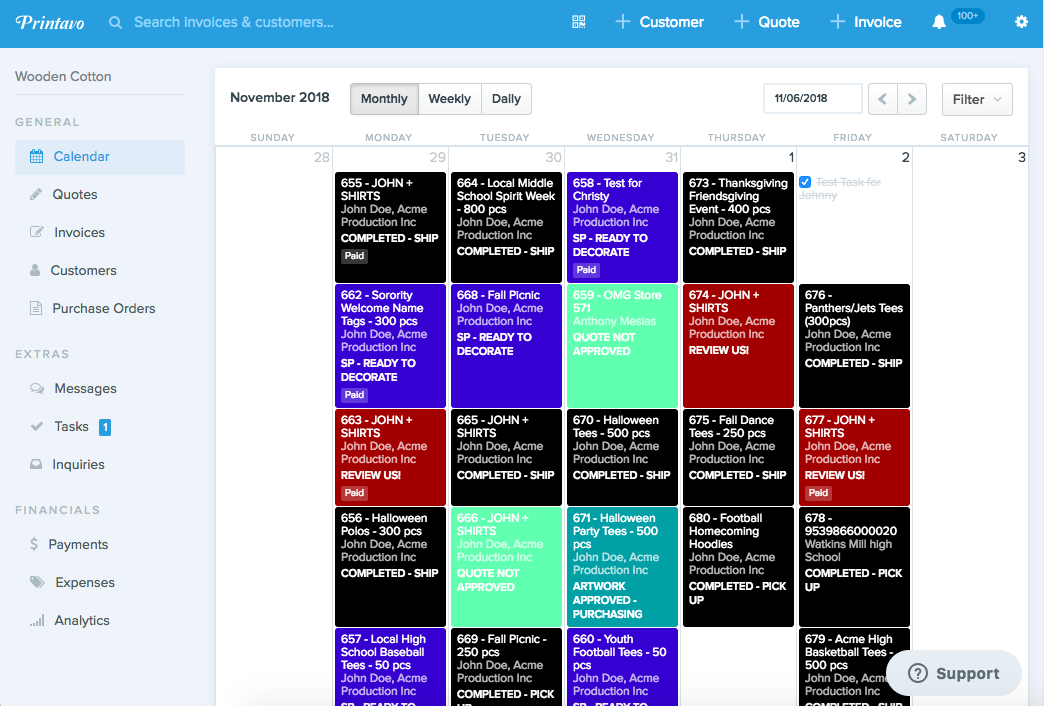Click the Analytics bar chart icon
The width and height of the screenshot is (1044, 706).
pos(37,620)
